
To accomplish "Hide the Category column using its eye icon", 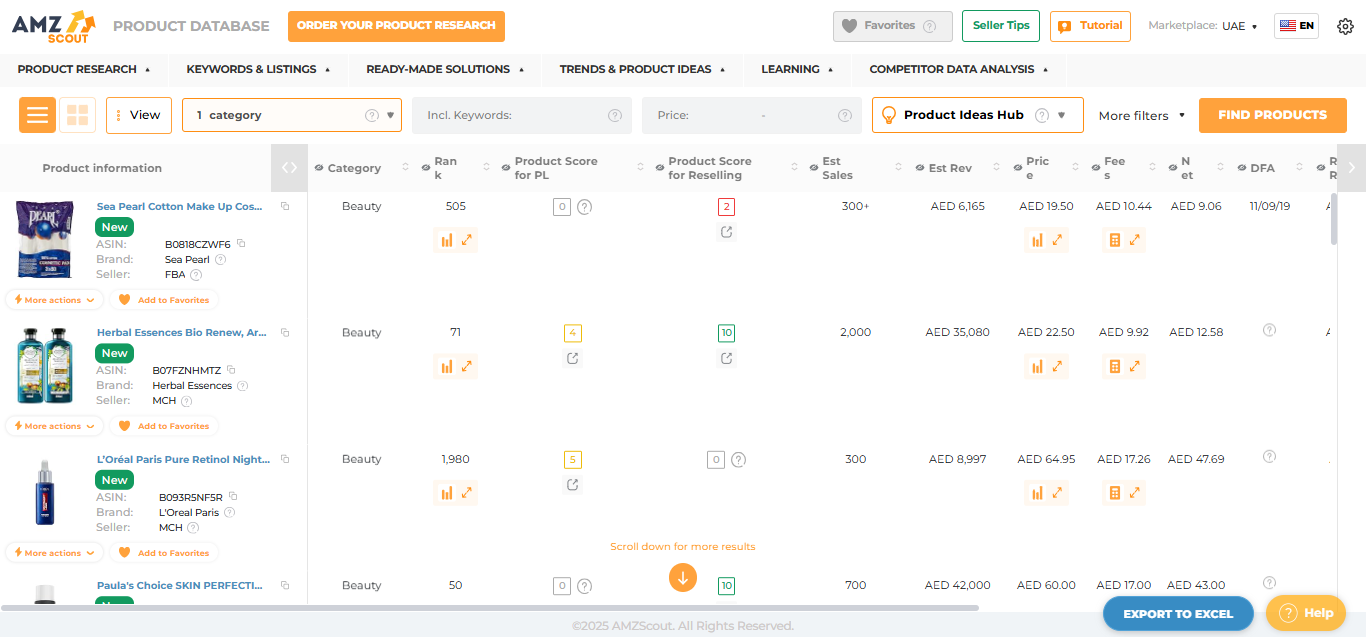I will coord(319,167).
